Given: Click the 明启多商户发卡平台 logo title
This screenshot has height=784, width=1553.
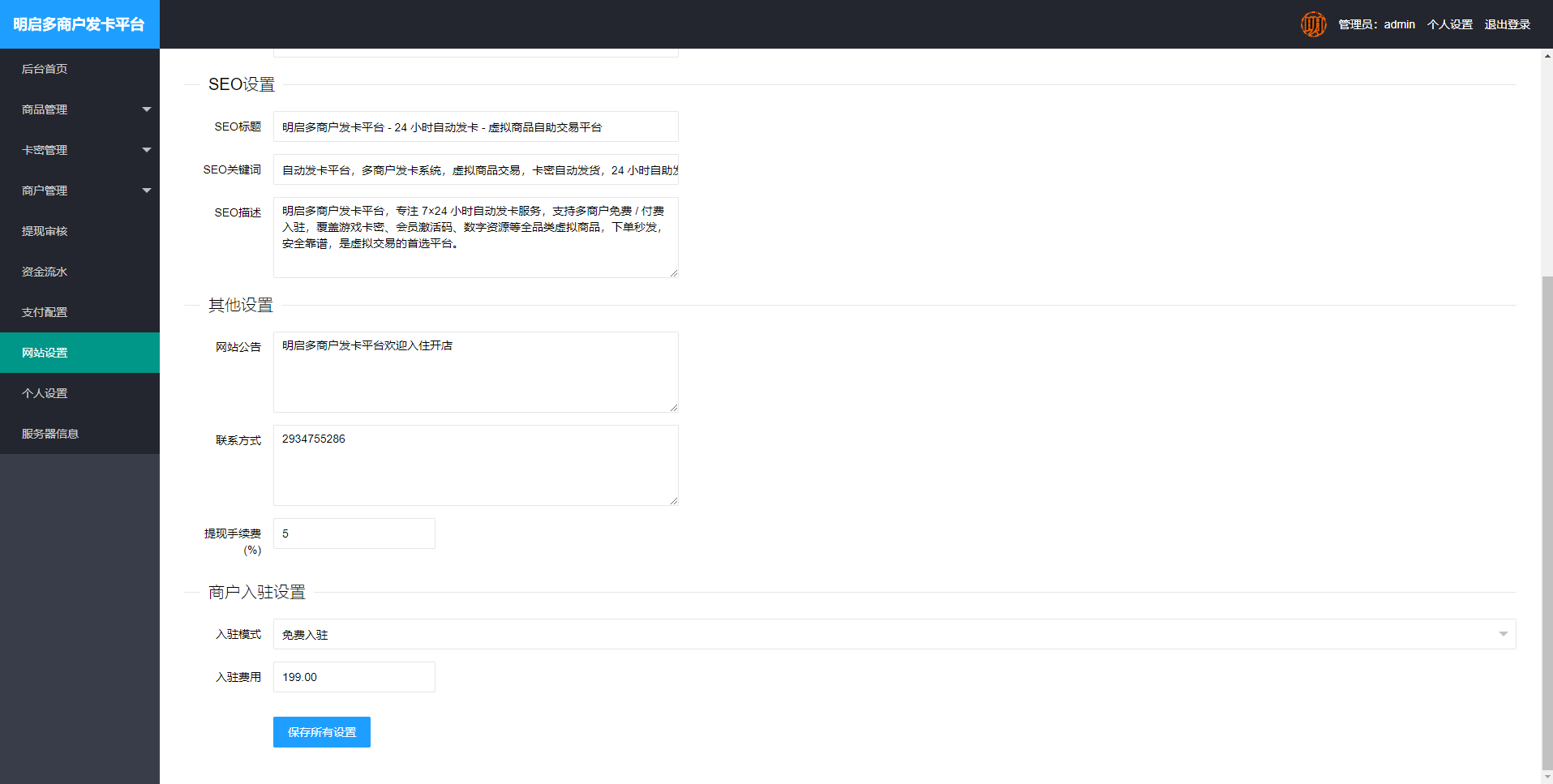Looking at the screenshot, I should [79, 24].
